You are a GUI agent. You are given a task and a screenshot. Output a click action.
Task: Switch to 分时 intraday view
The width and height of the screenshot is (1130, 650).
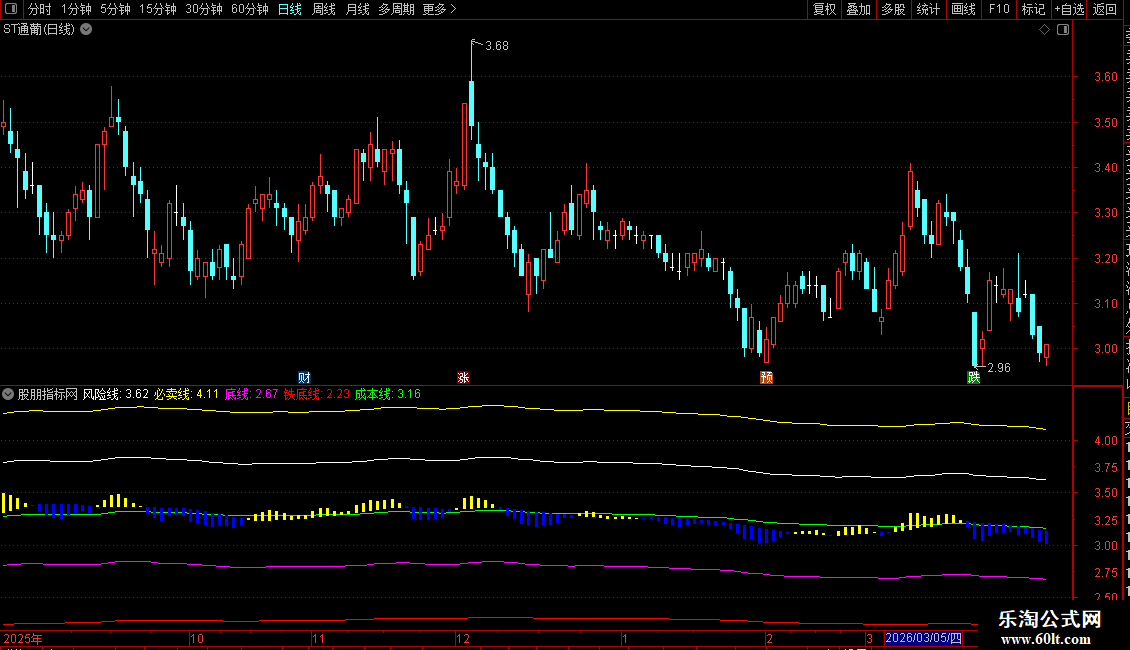[x=40, y=9]
